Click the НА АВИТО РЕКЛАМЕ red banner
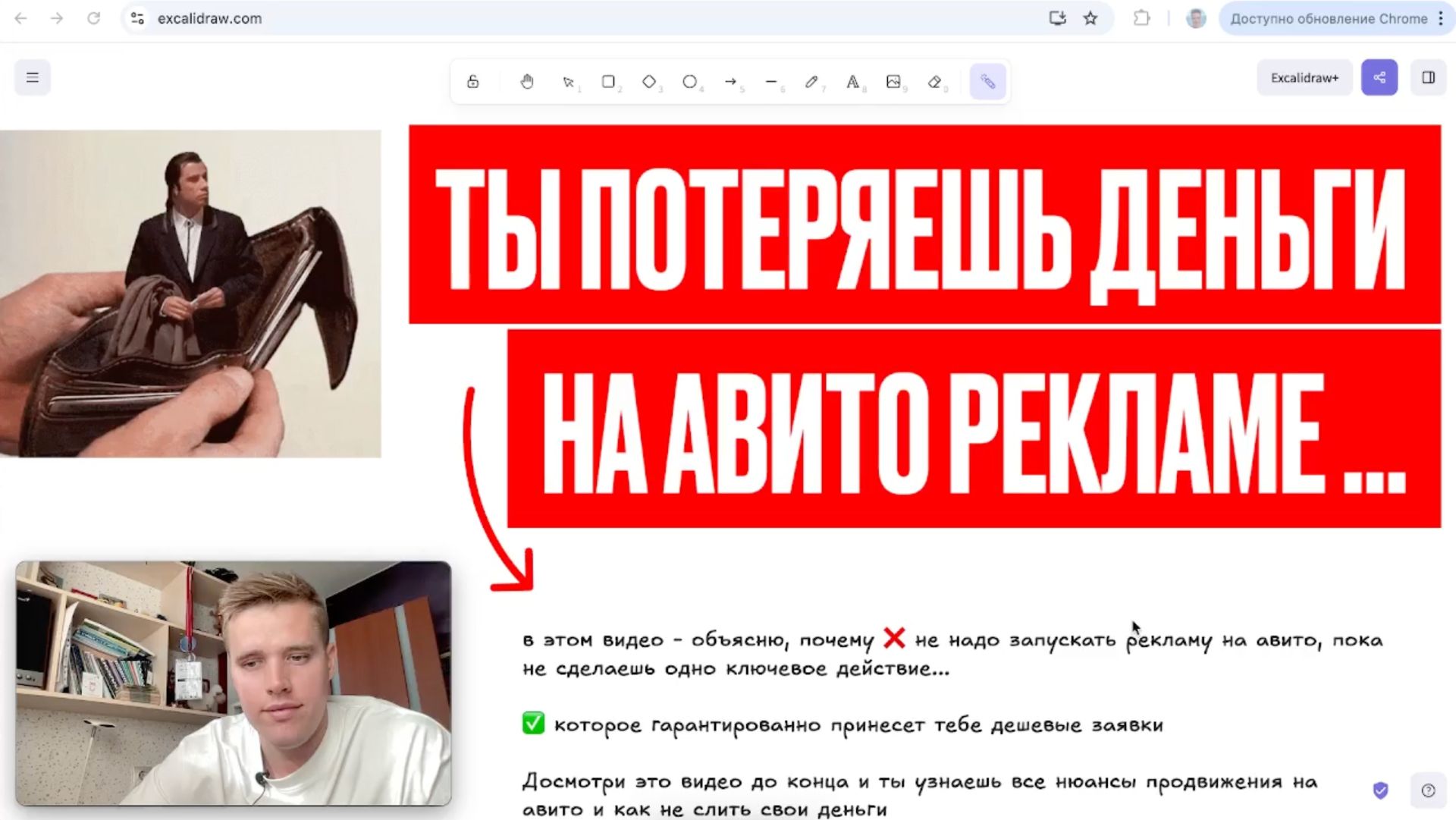This screenshot has height=820, width=1456. point(974,429)
